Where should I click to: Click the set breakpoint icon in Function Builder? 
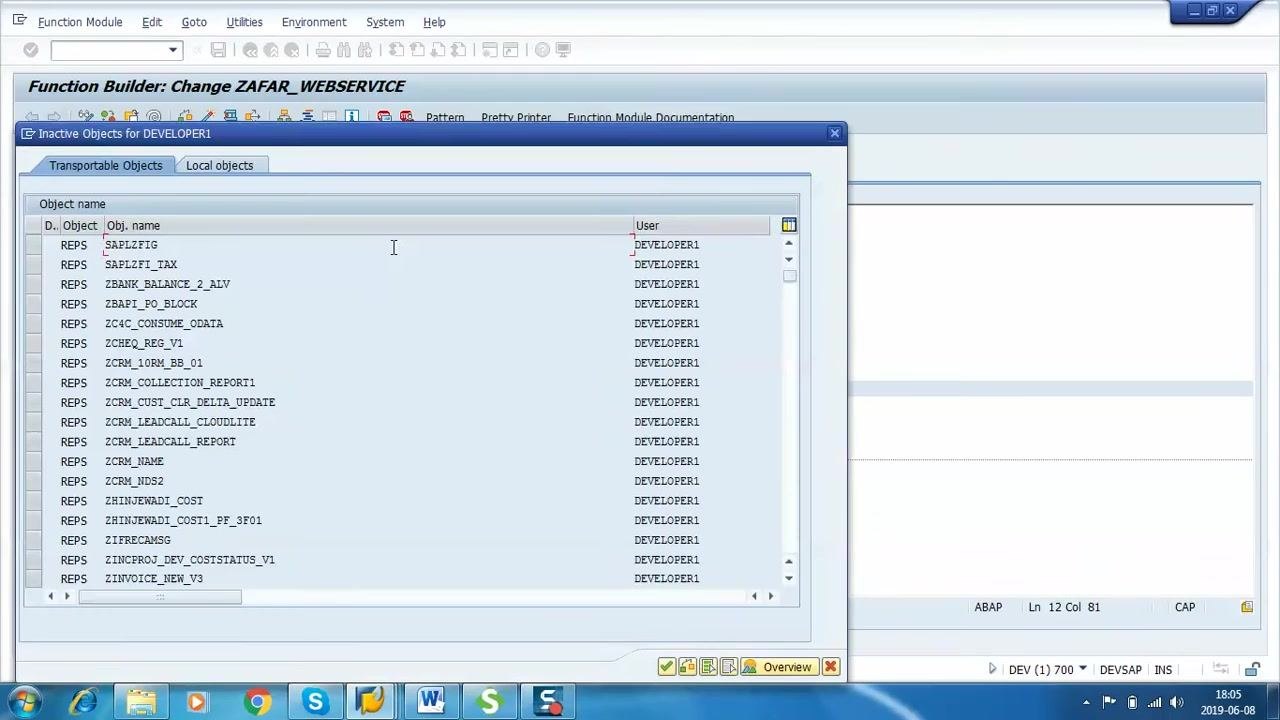click(x=384, y=117)
